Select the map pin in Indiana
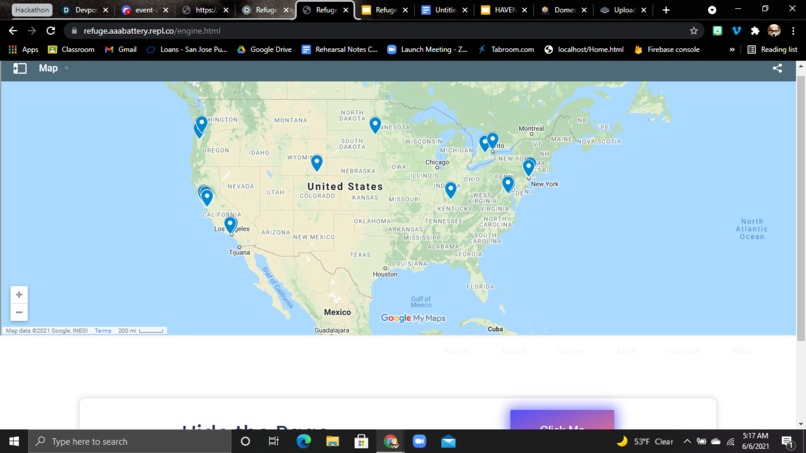This screenshot has width=806, height=453. coord(450,190)
